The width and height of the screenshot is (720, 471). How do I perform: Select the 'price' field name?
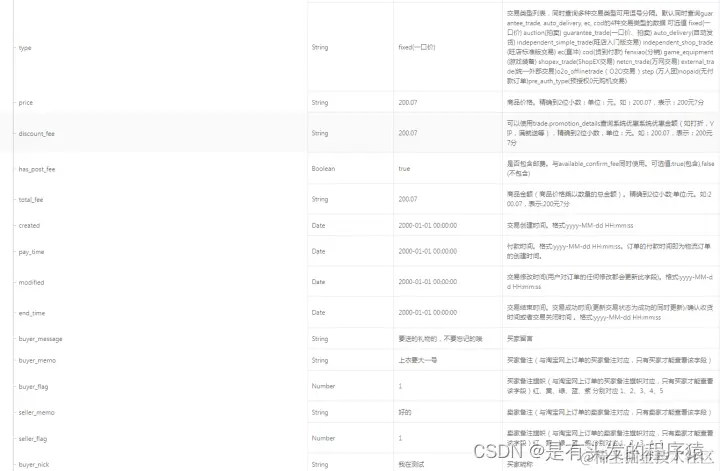(26, 102)
